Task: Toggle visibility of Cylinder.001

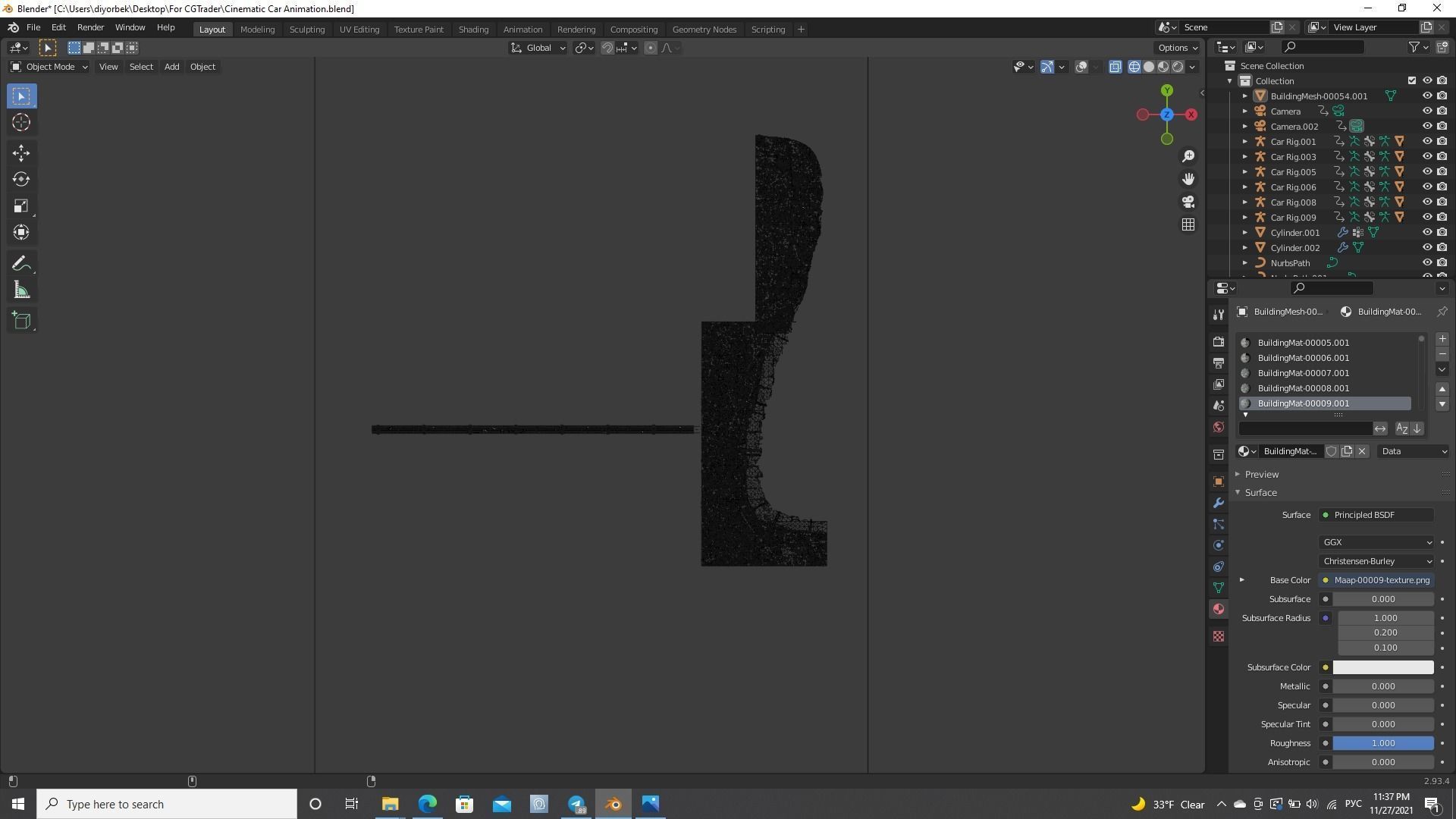Action: (x=1426, y=233)
